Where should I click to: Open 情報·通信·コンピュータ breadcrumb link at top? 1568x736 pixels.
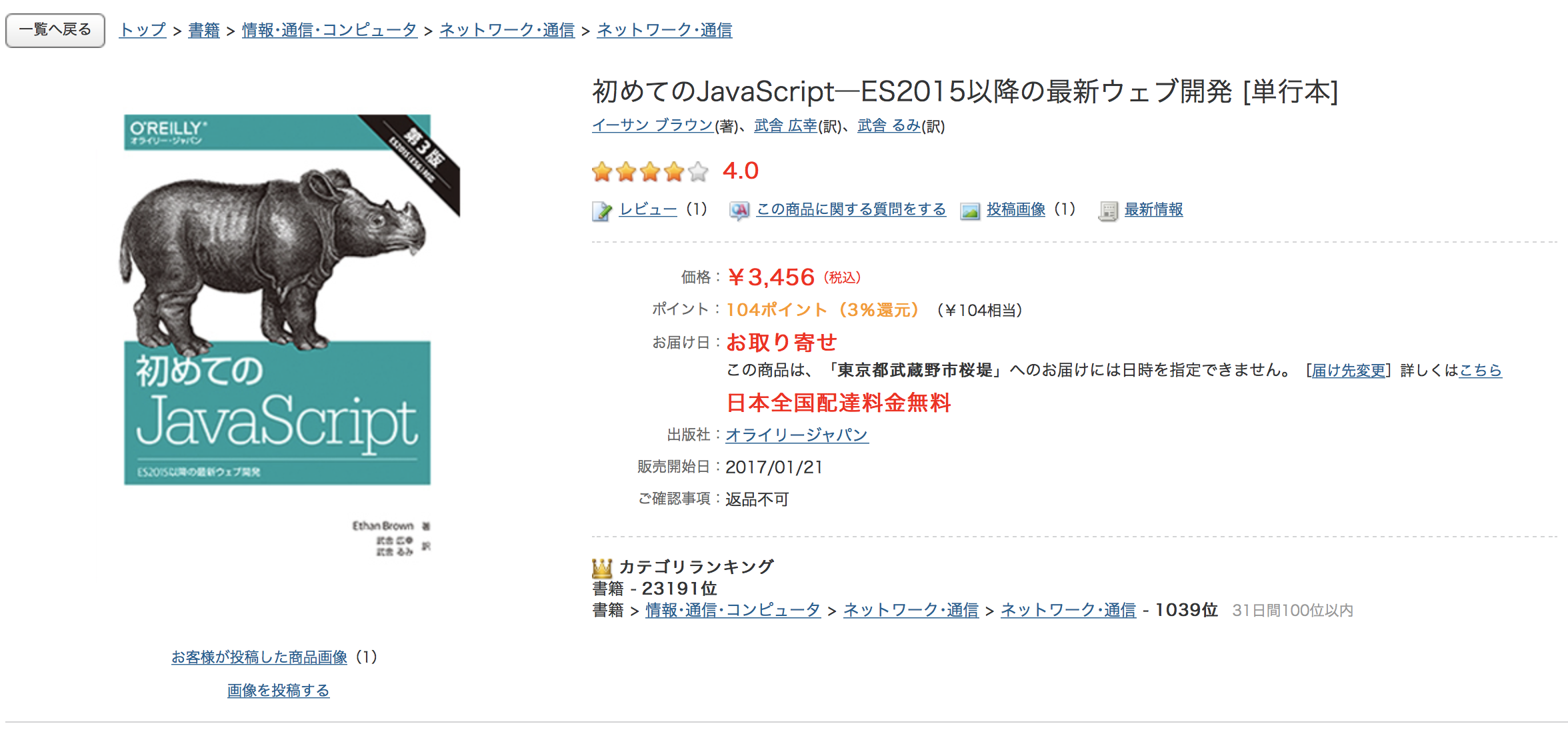coord(329,30)
